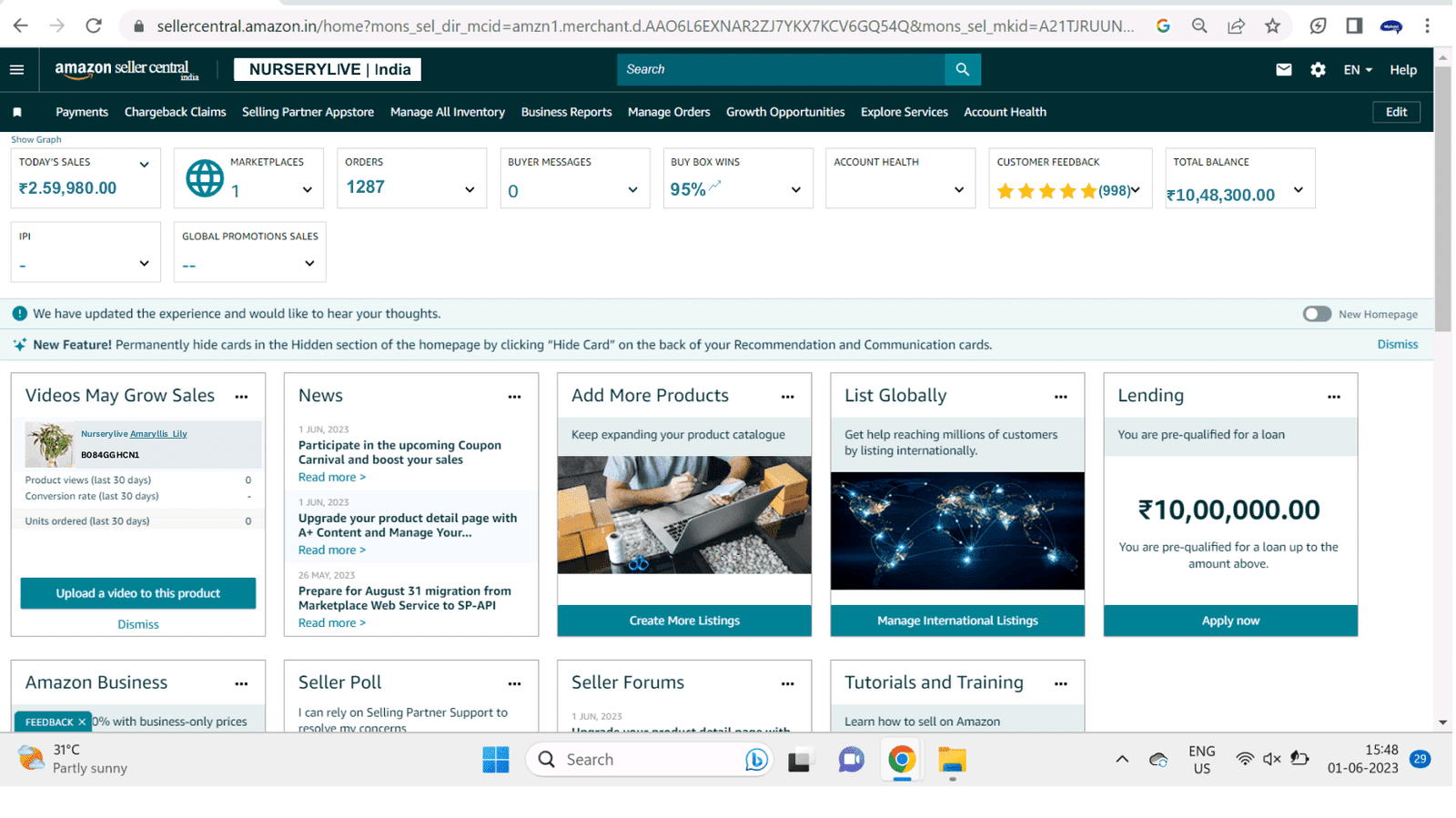This screenshot has height=818, width=1456.
Task: Click the Edit button in the nav bar
Action: [x=1396, y=112]
